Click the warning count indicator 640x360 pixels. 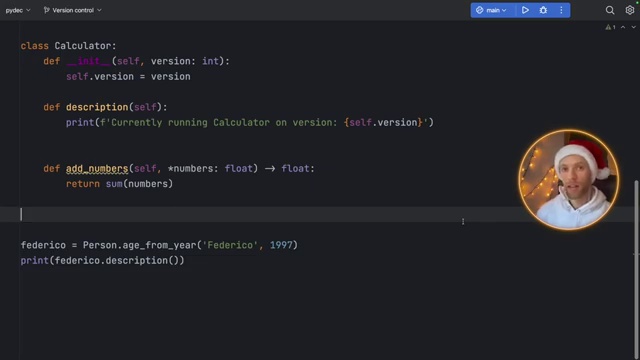click(x=611, y=27)
